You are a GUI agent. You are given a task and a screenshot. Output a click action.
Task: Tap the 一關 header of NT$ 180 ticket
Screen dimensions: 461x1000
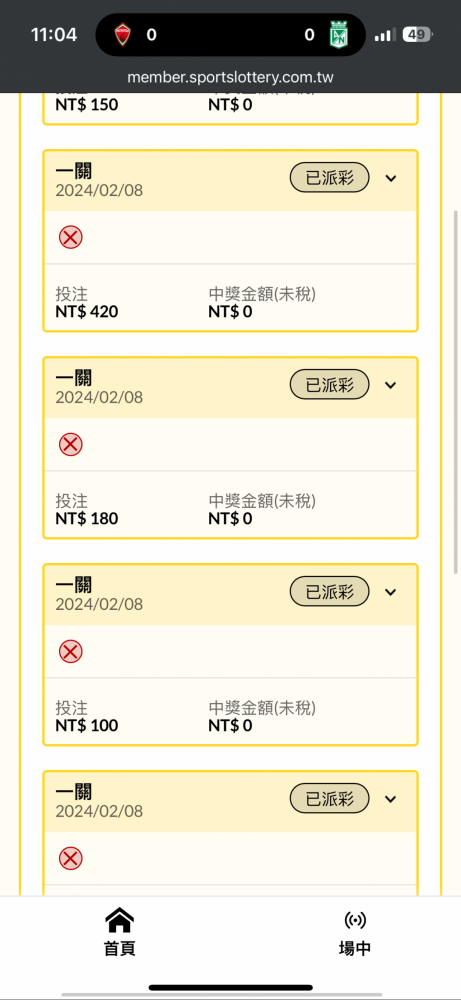(x=74, y=378)
